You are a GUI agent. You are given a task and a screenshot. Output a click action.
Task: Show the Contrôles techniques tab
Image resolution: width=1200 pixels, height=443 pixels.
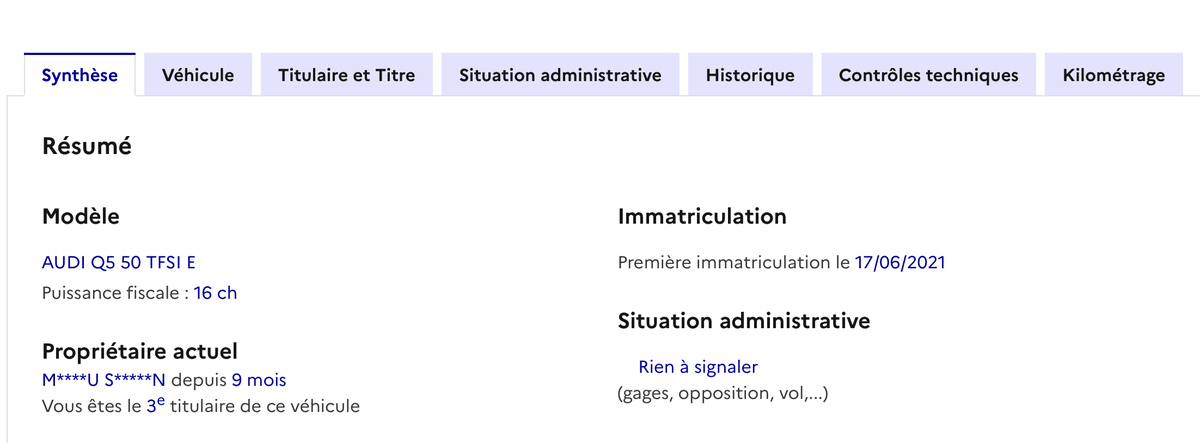[x=928, y=75]
